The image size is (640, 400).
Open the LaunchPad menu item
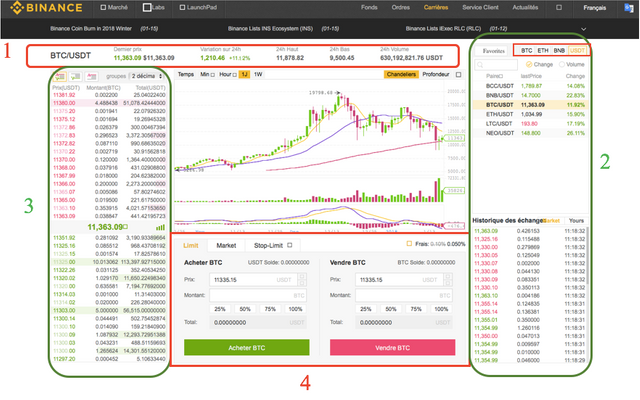pos(198,7)
